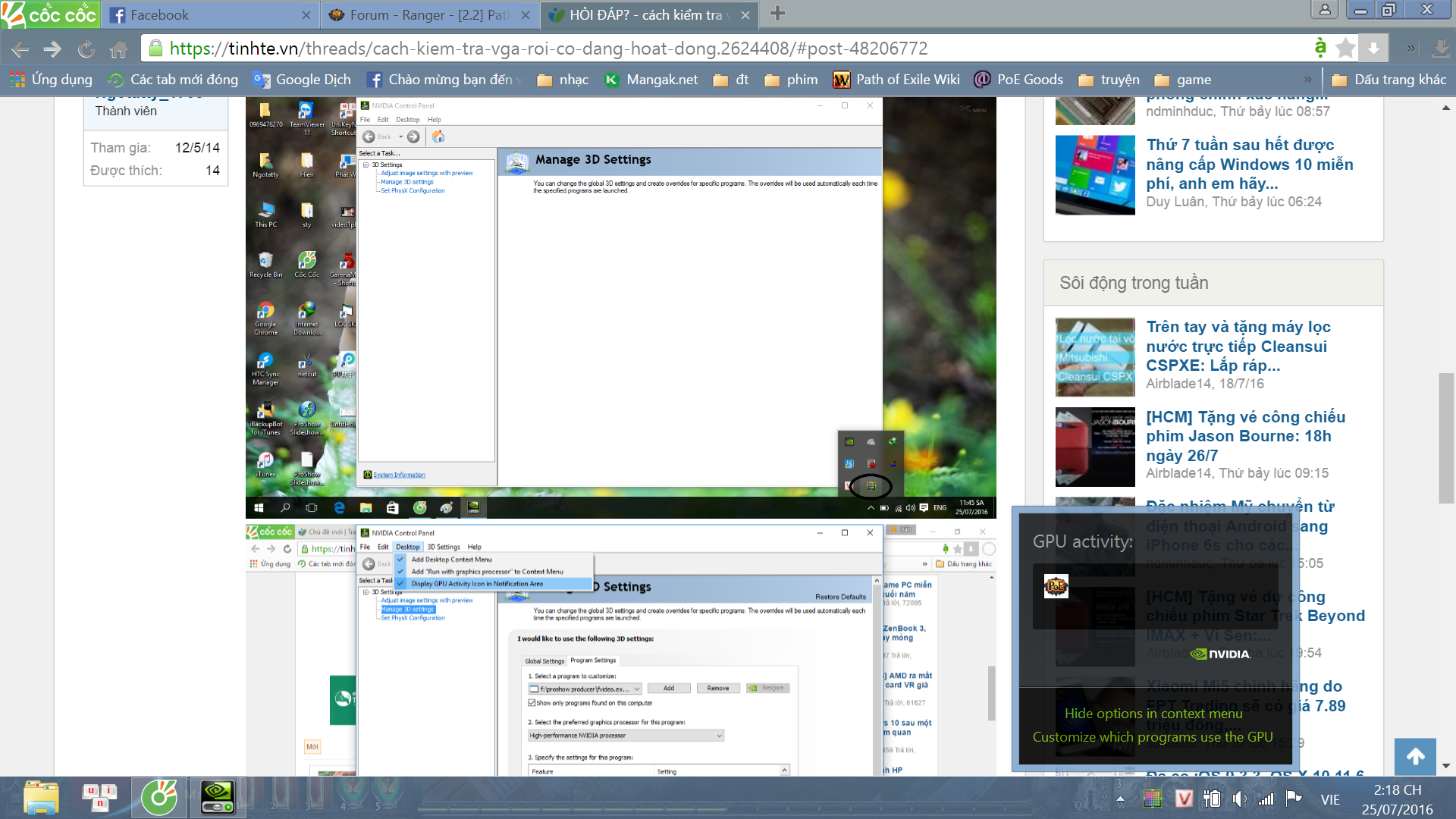This screenshot has height=819, width=1456.
Task: View site security via green padlock icon
Action: coord(155,49)
